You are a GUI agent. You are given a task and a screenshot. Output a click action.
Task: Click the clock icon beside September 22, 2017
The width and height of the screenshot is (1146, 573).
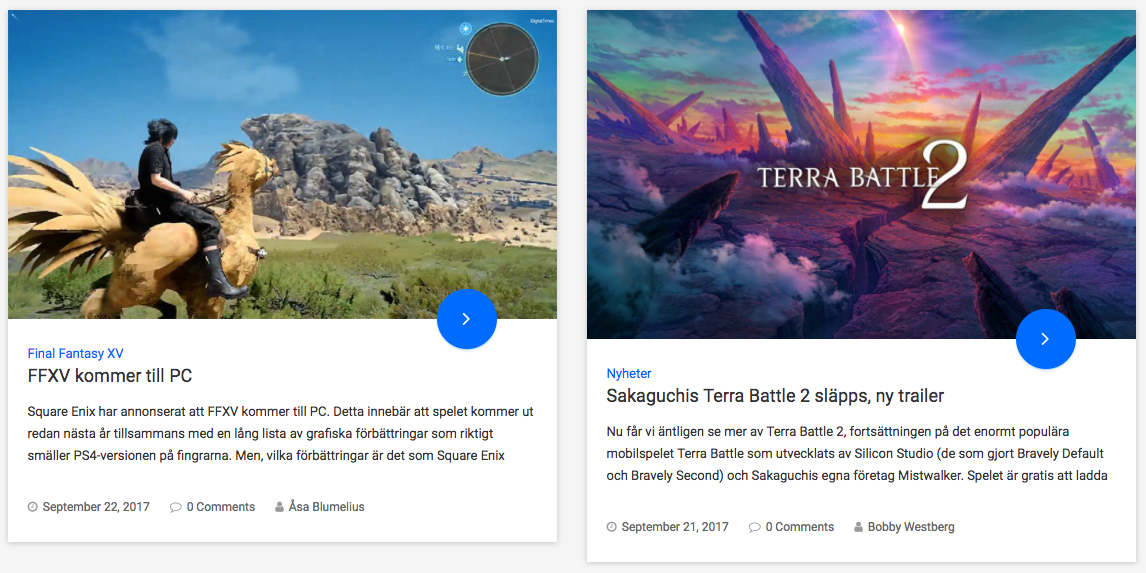[x=32, y=506]
